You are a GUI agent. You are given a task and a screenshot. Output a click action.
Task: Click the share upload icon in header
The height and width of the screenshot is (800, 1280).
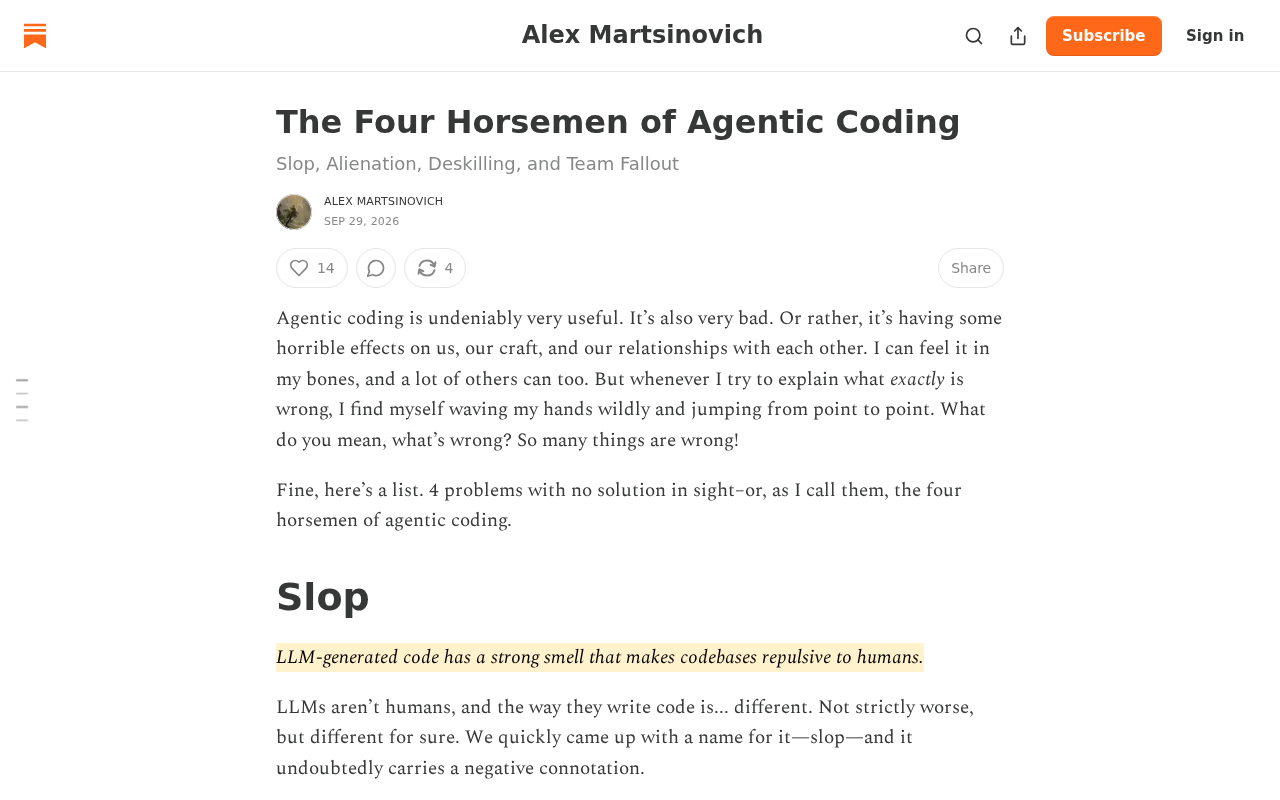(1018, 36)
